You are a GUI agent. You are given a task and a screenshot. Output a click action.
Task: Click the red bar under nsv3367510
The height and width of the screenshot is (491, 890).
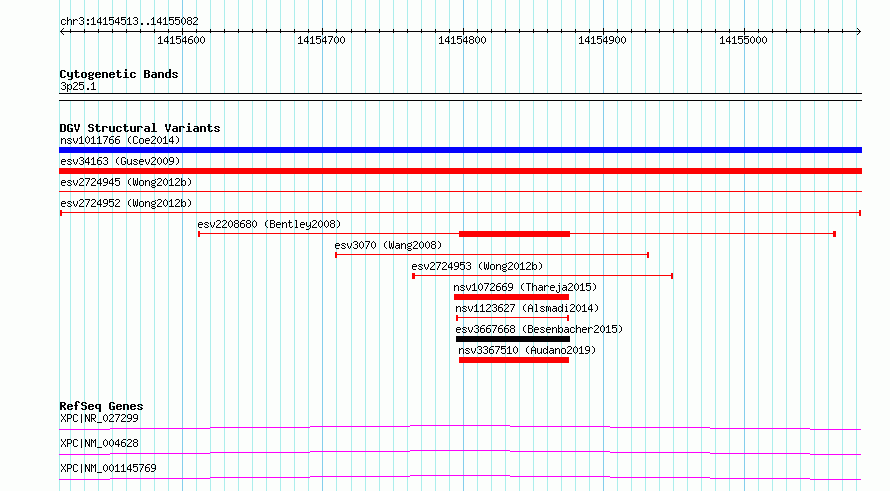click(514, 360)
